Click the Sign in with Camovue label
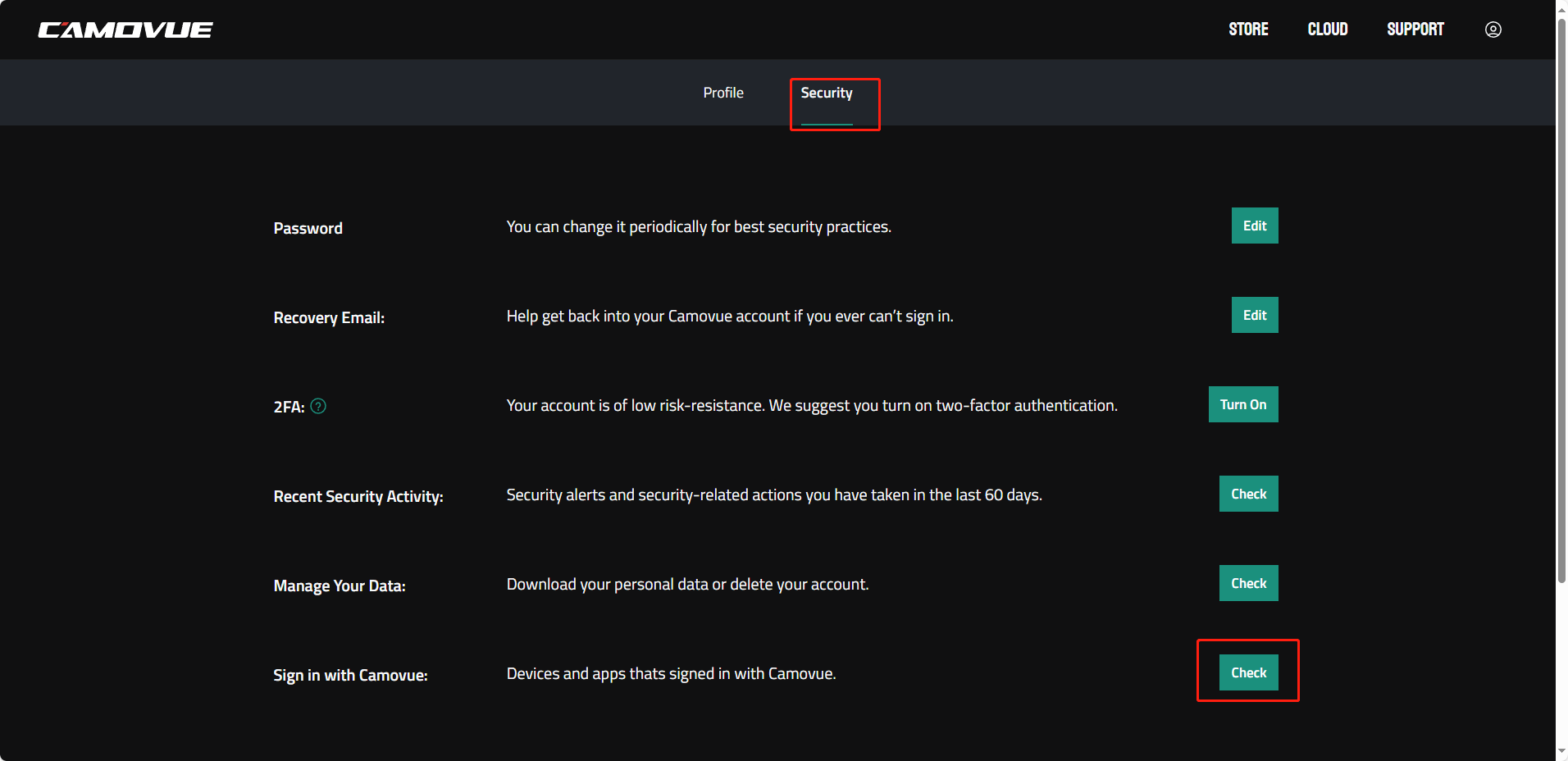This screenshot has height=761, width=1568. click(350, 676)
